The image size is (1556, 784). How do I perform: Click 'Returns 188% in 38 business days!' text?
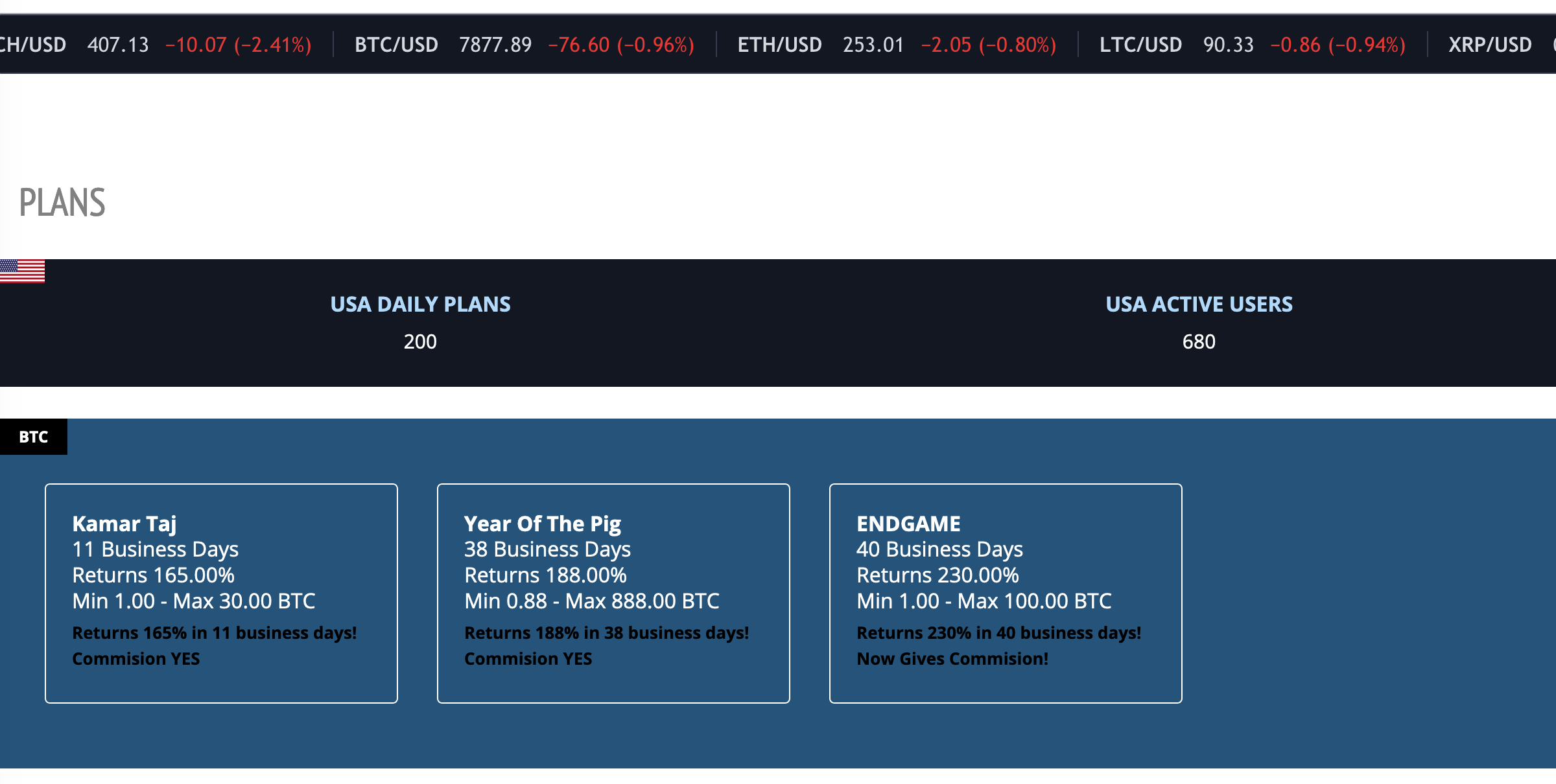pyautogui.click(x=606, y=633)
